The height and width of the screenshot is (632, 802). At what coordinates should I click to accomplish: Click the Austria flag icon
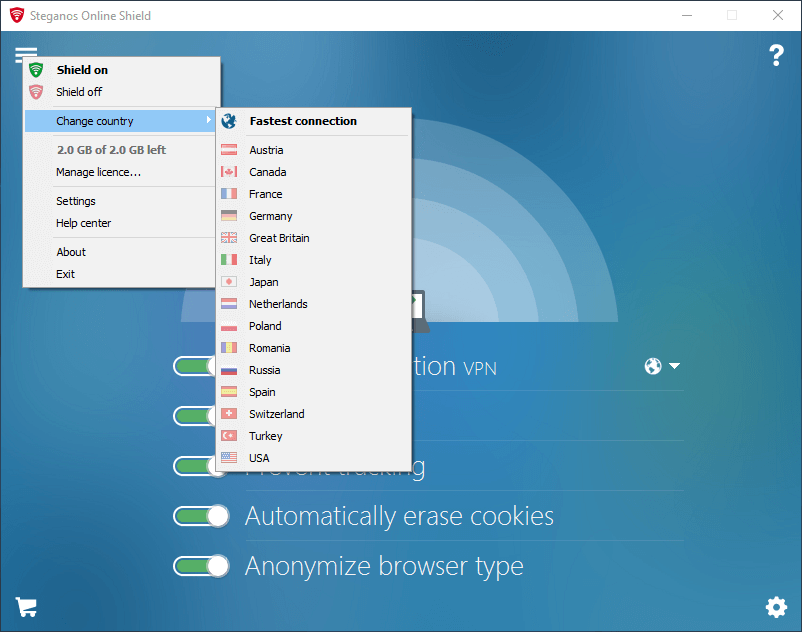click(x=229, y=150)
